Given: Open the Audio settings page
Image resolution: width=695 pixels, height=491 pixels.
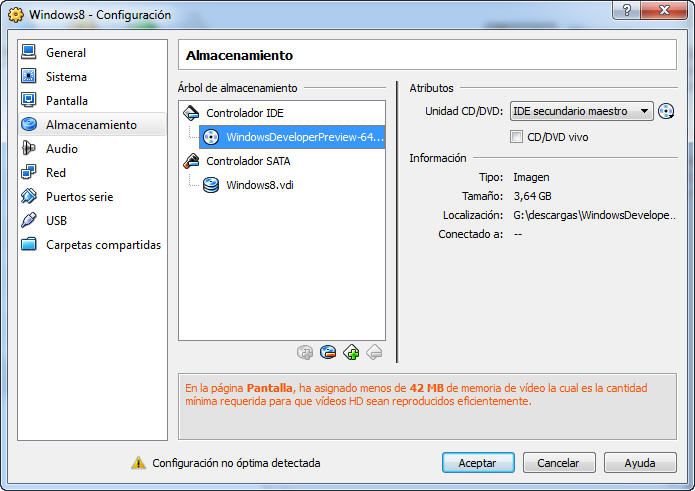Looking at the screenshot, I should pos(92,148).
